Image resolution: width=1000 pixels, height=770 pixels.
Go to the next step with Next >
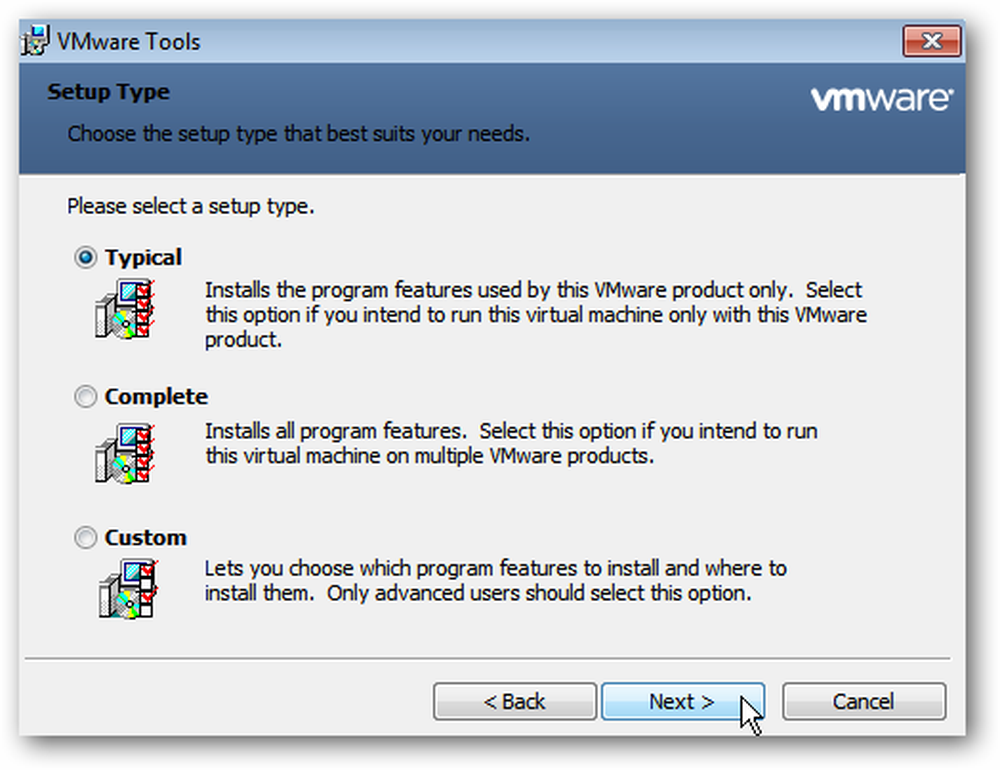coord(682,702)
